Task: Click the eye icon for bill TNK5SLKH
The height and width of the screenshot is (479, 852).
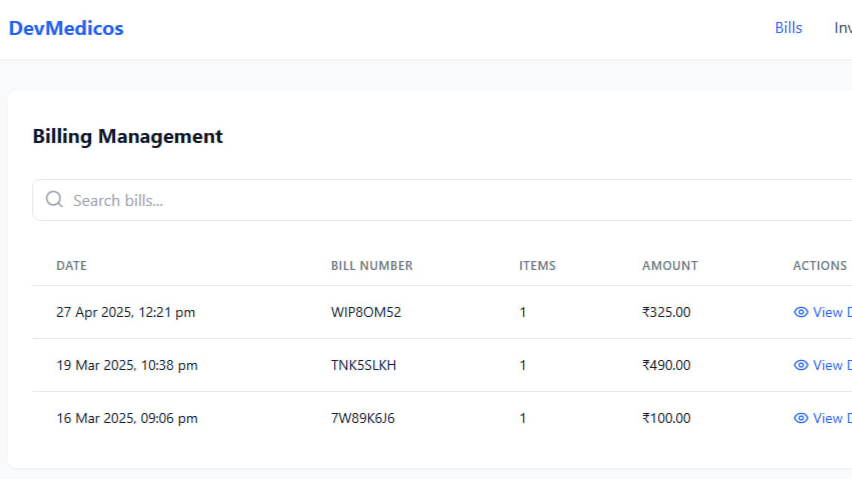Action: 800,365
